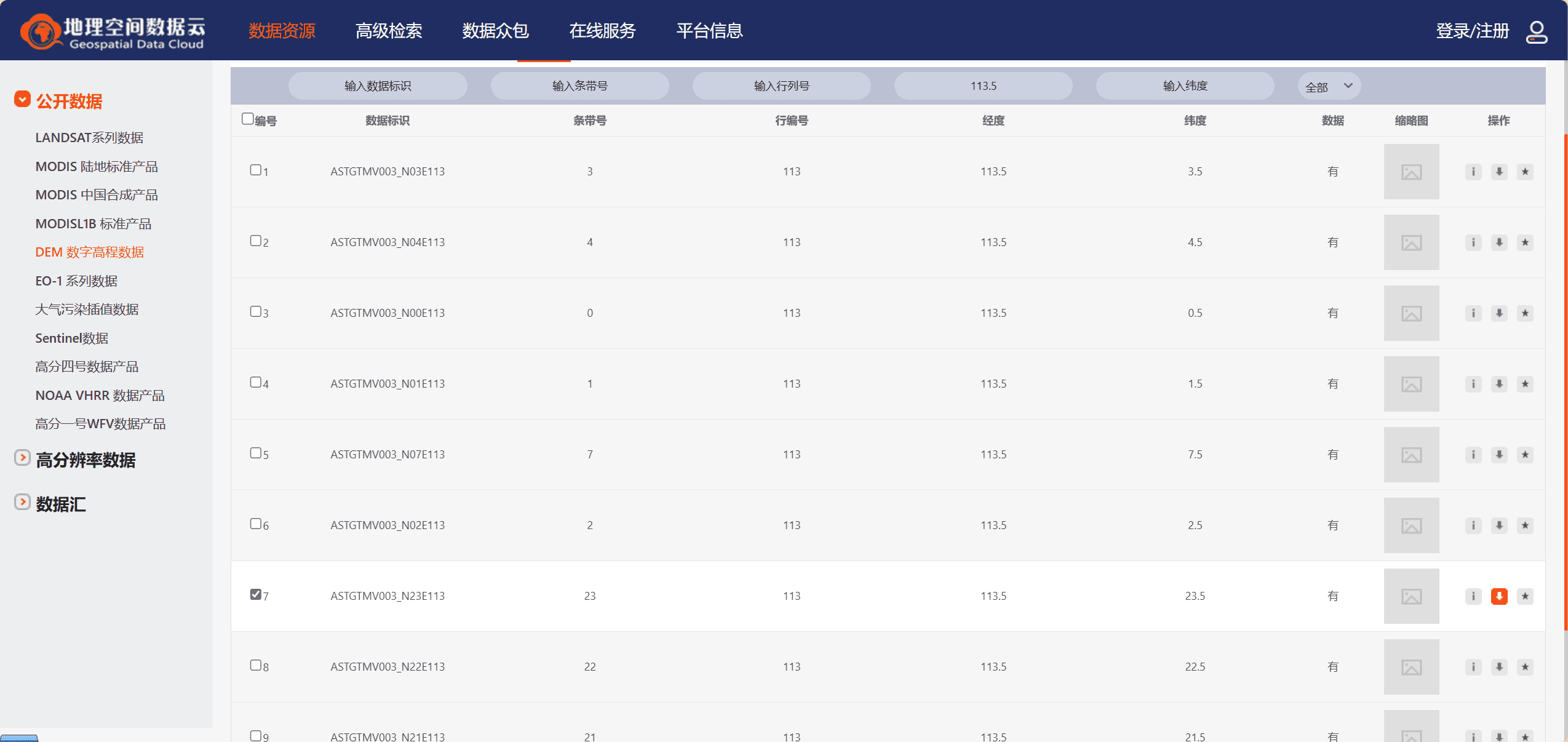Screen dimensions: 1568x742
Task: Download the ASTGTMV003_N01E113 dataset
Action: click(x=1499, y=384)
